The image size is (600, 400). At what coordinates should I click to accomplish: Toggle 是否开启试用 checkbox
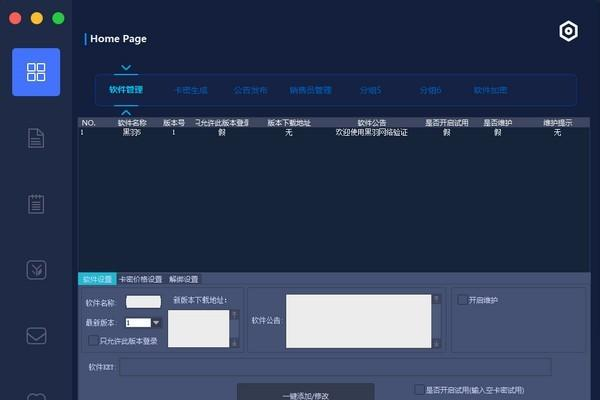pyautogui.click(x=420, y=390)
